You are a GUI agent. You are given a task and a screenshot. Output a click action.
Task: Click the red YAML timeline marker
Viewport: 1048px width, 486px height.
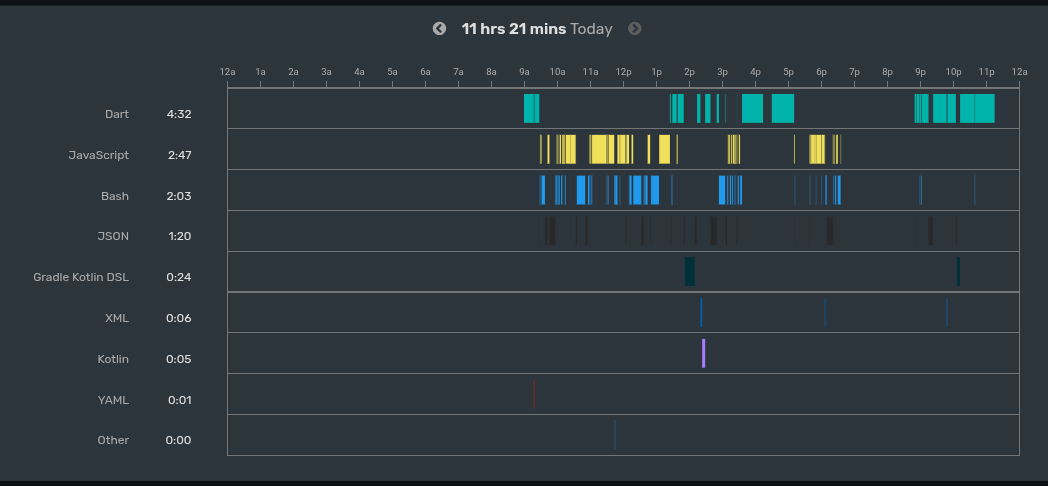[x=534, y=394]
